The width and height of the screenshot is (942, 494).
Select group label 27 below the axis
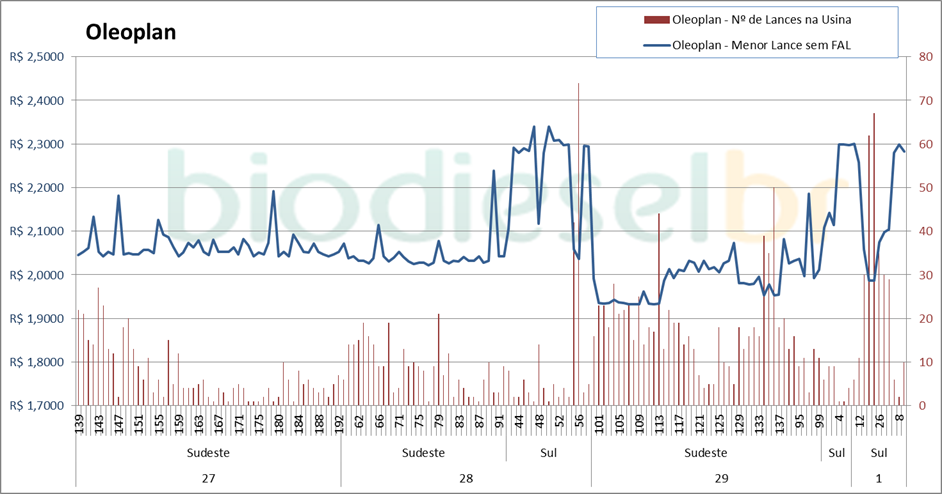(208, 478)
